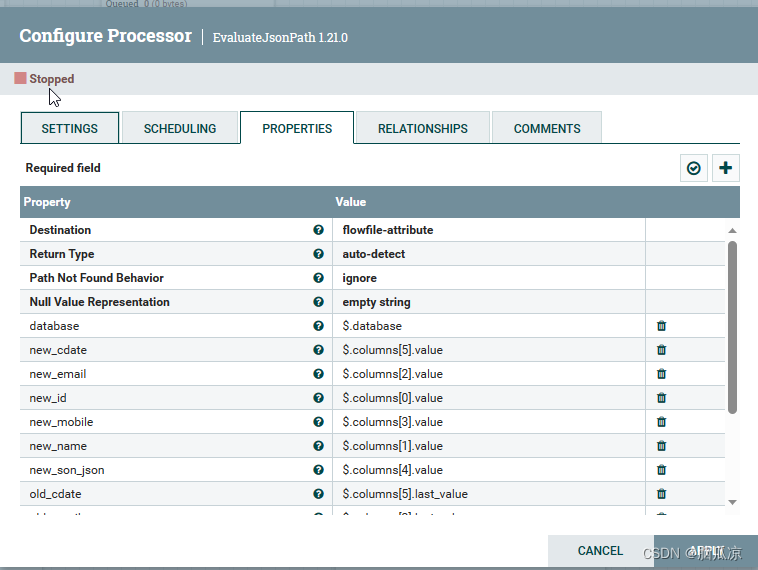Switch to the SETTINGS tab
Viewport: 758px width, 570px height.
pos(70,128)
